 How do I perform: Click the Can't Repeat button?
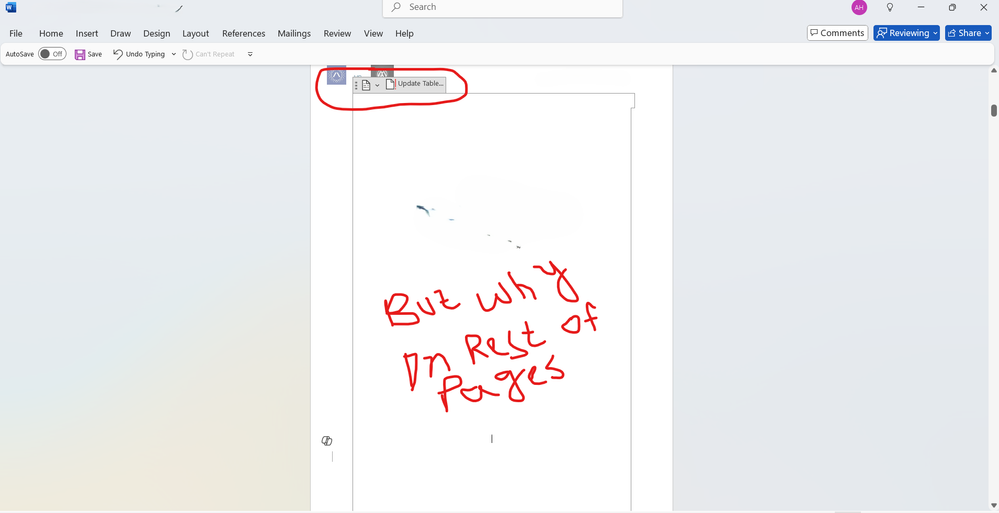(208, 54)
